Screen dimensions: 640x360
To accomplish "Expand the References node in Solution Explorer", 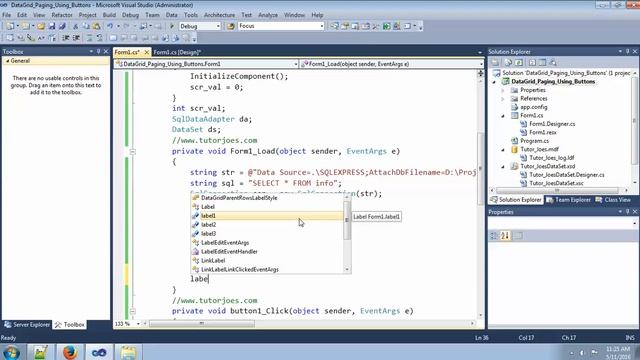I will coord(503,98).
